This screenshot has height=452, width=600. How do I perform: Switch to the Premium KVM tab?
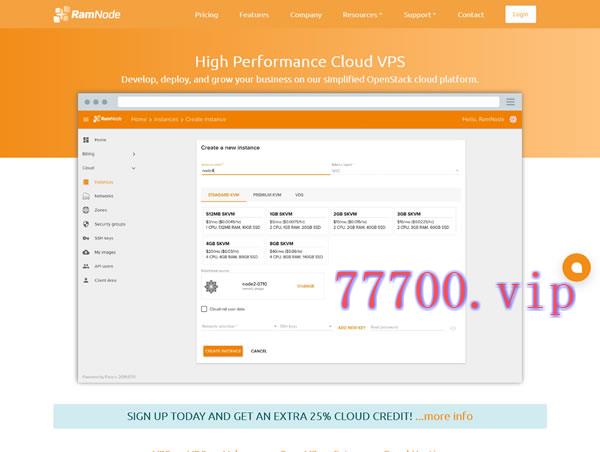point(267,195)
